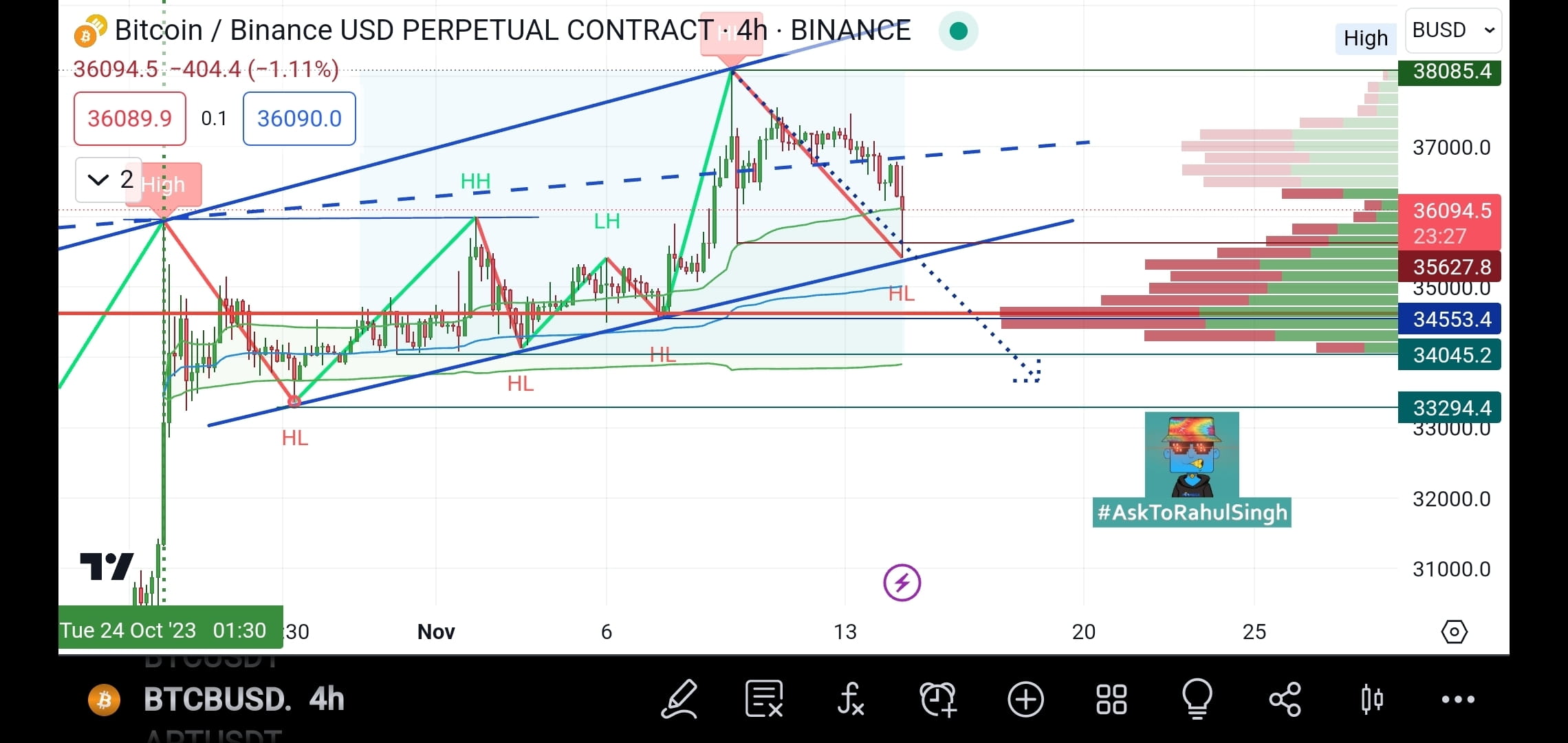1568x743 pixels.
Task: Open more options with the ellipsis menu
Action: click(1460, 699)
